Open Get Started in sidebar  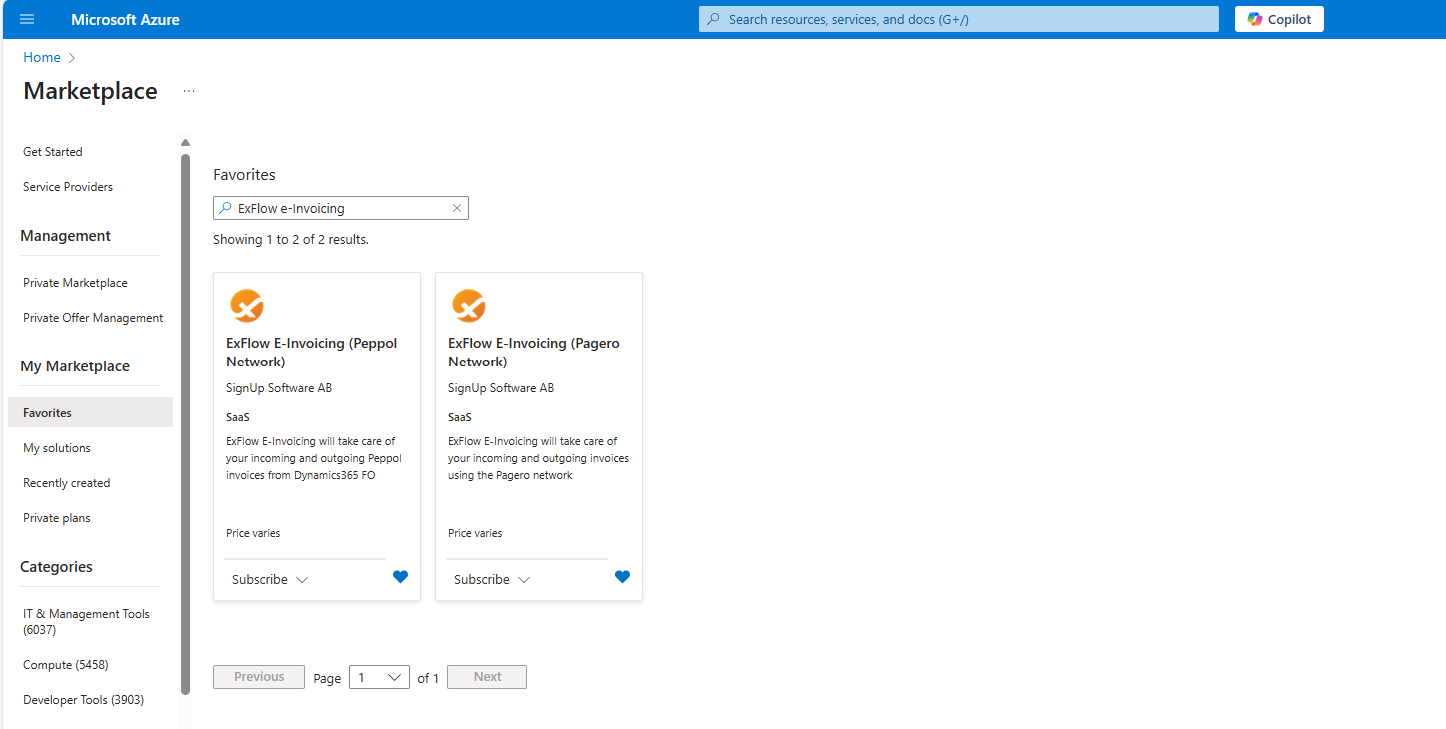[x=53, y=152]
